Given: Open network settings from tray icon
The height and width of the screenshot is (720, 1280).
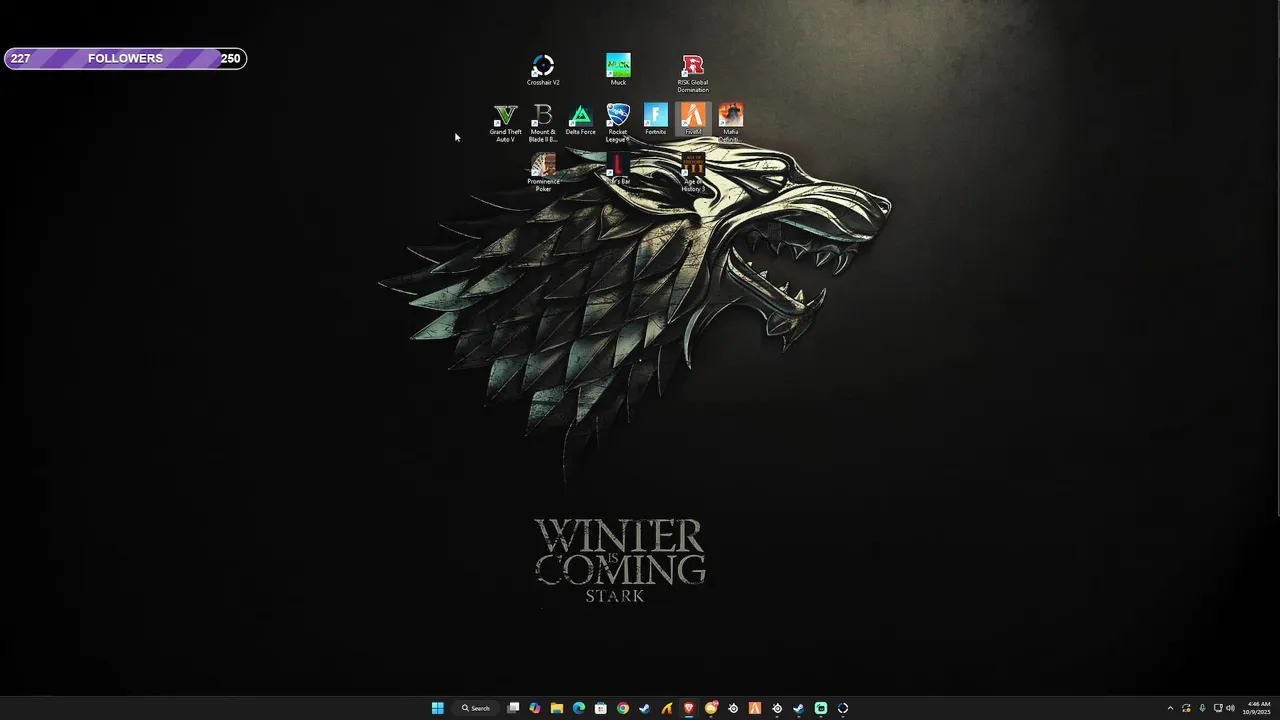Looking at the screenshot, I should pos(1218,708).
